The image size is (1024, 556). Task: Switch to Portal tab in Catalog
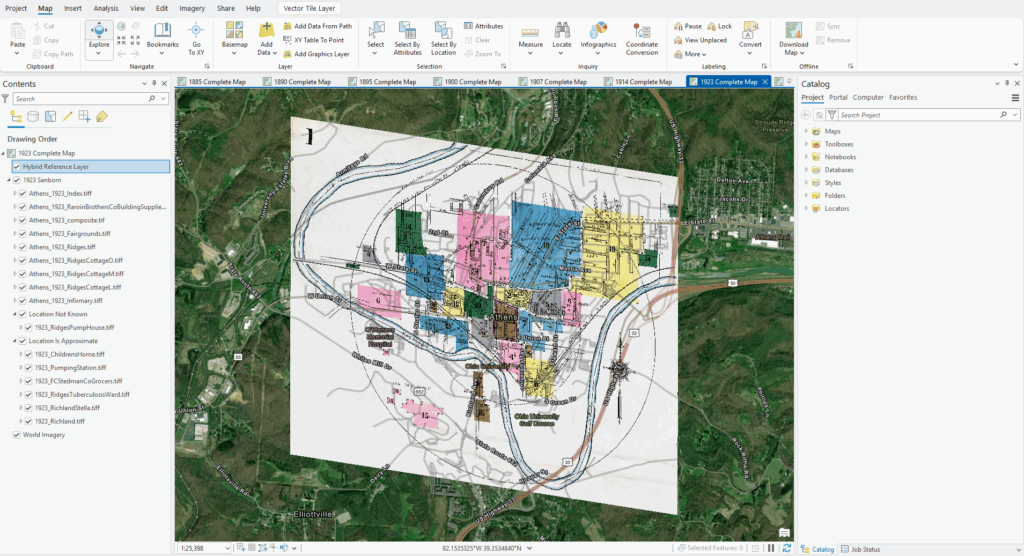point(838,97)
